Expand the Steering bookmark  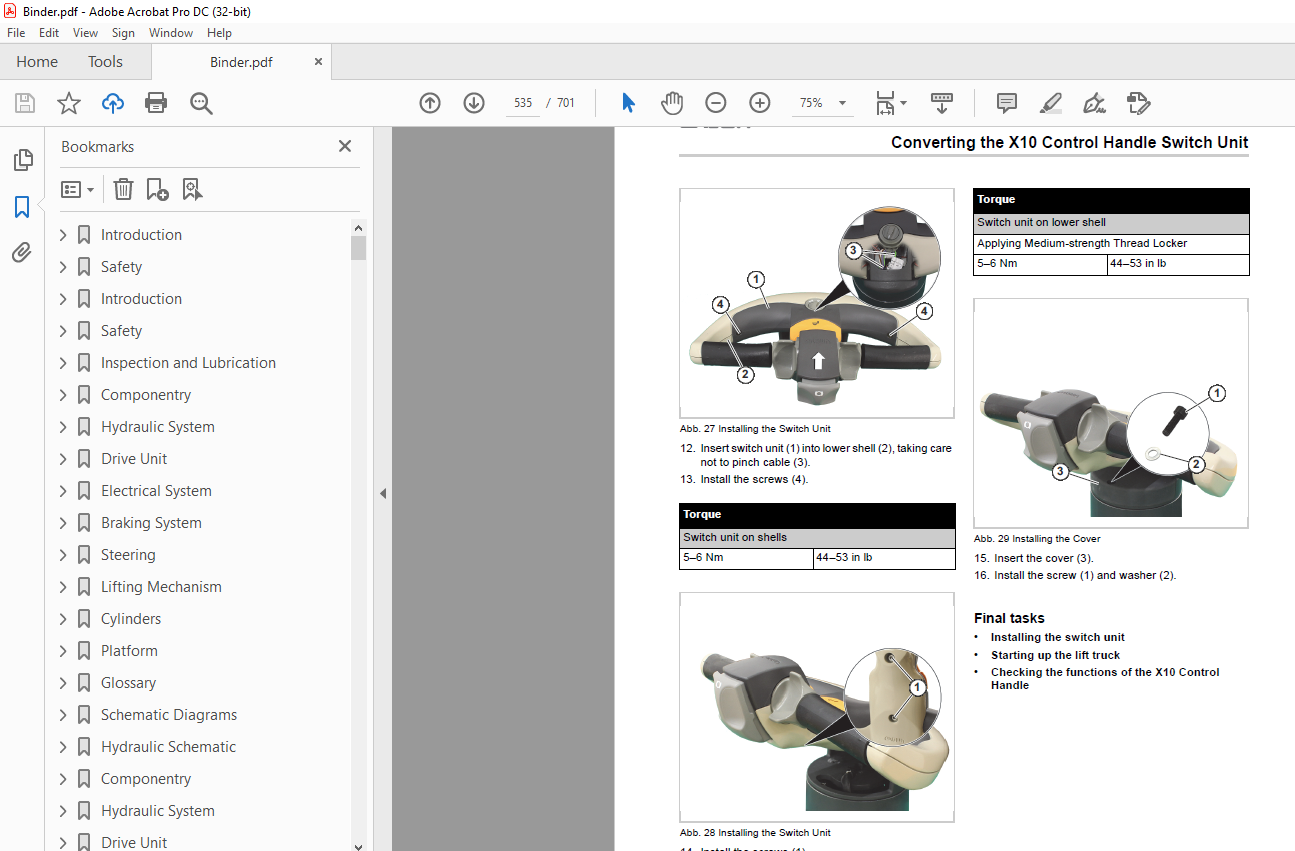click(63, 555)
